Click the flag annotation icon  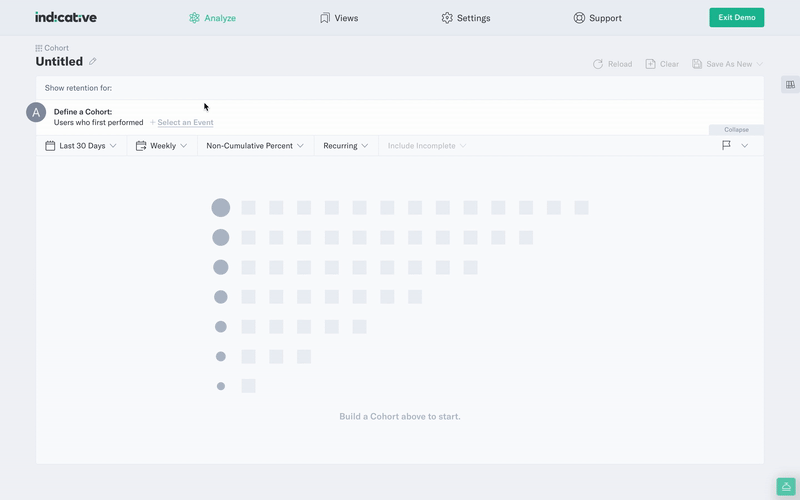coord(726,145)
